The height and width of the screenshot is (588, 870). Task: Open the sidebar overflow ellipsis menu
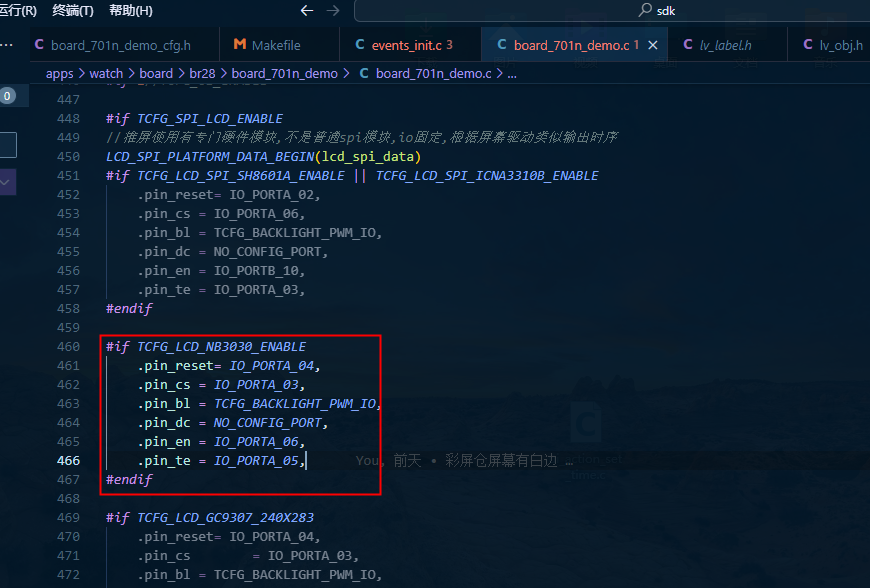7,45
